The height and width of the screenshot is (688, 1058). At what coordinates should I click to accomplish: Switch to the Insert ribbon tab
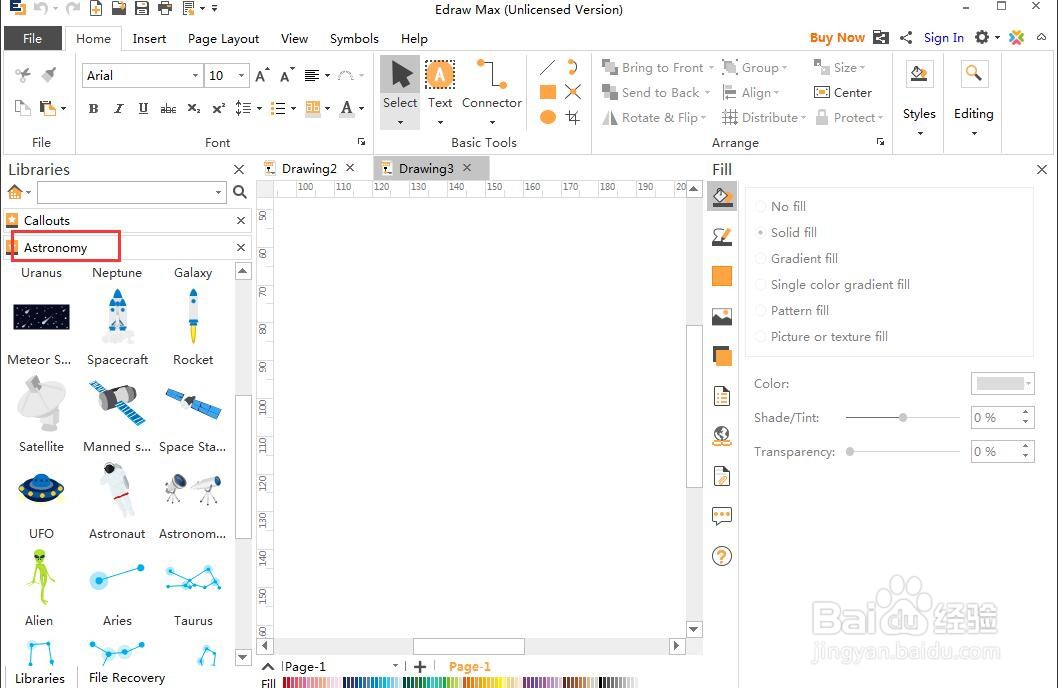[x=149, y=38]
